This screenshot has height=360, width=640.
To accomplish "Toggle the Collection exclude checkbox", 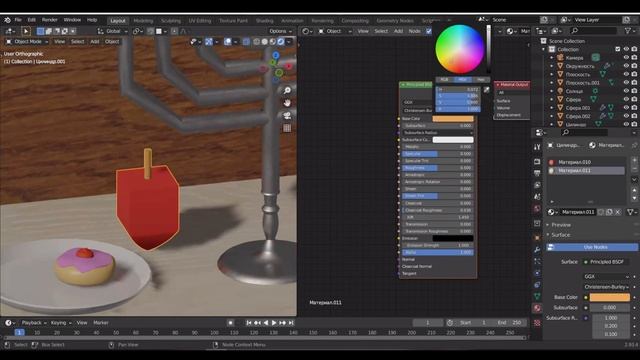I will point(618,49).
